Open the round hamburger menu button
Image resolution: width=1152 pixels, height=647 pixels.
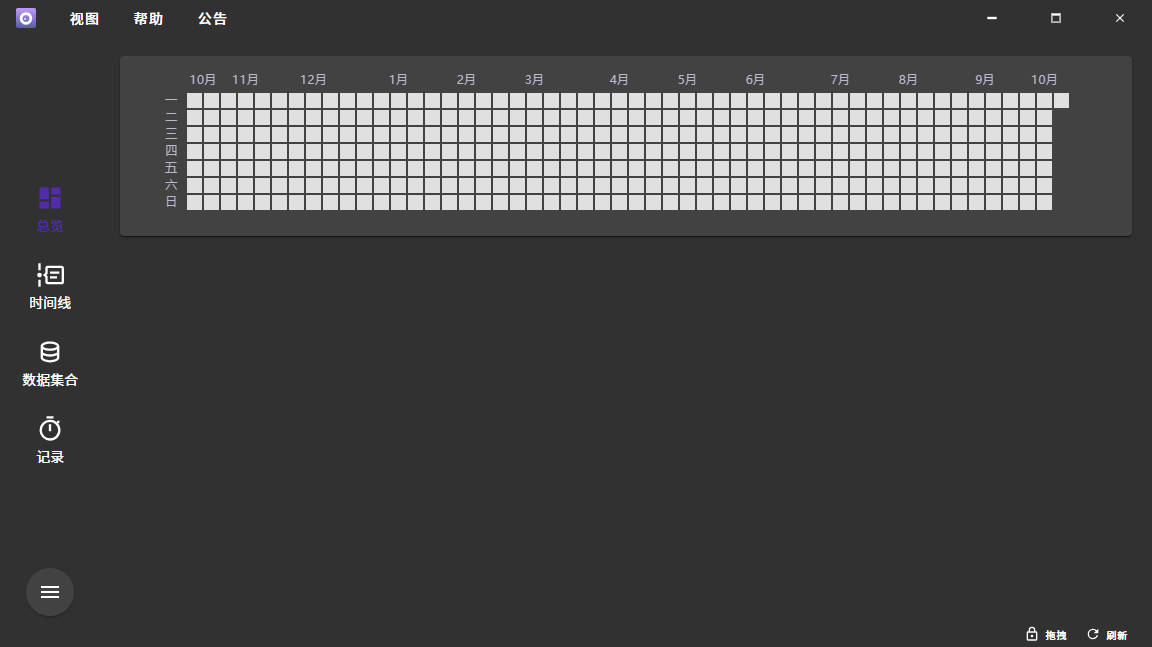(50, 592)
